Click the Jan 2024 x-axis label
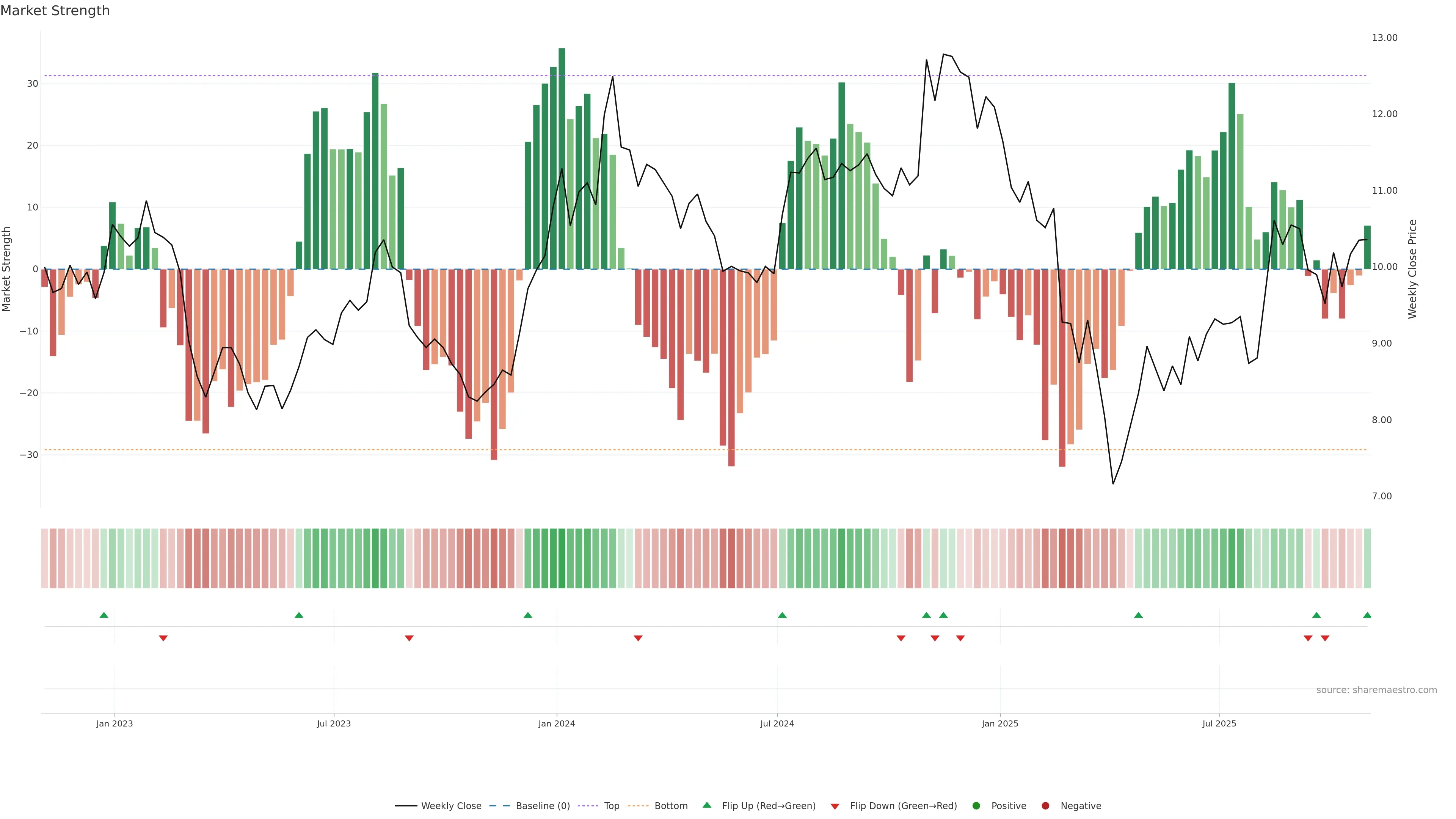This screenshot has height=819, width=1456. (x=556, y=723)
